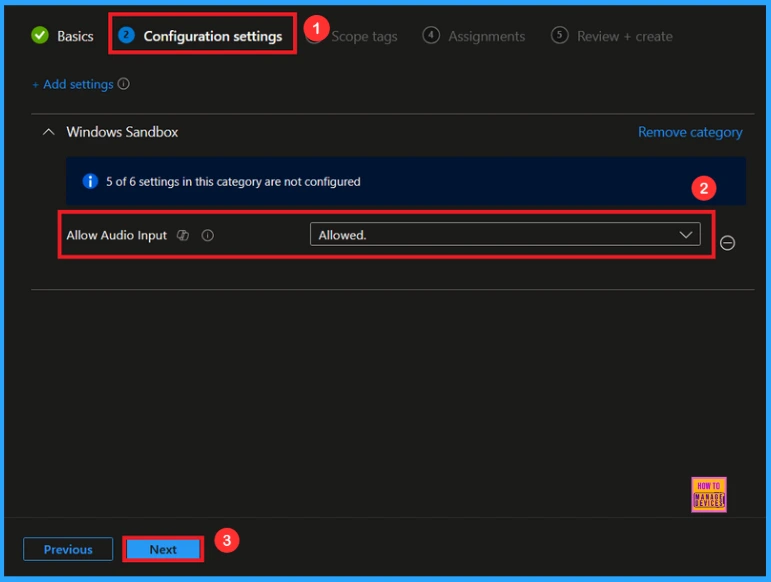
Task: Click the Remove category link
Action: coord(690,132)
